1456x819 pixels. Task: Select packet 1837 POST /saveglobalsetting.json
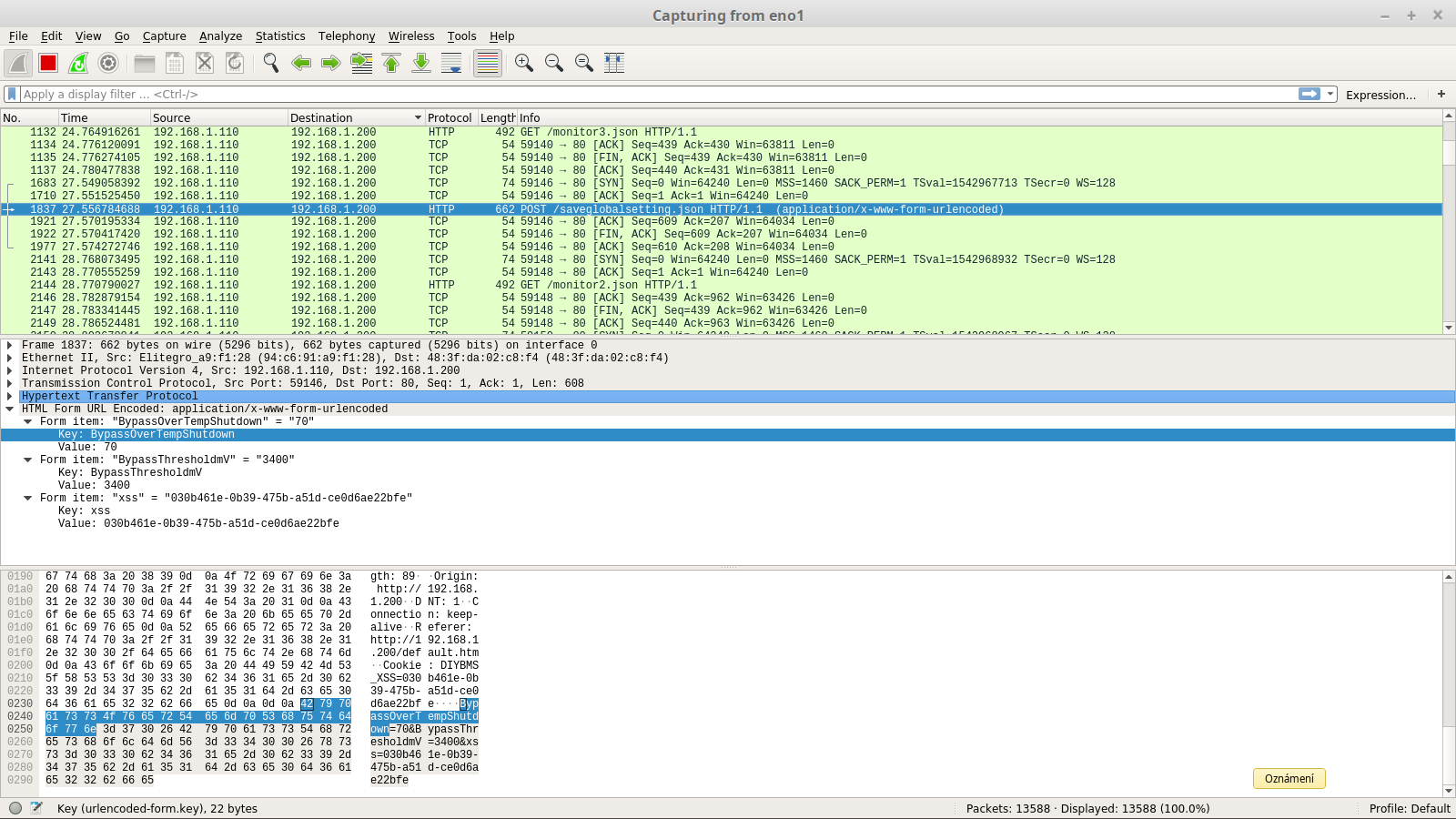[722, 209]
